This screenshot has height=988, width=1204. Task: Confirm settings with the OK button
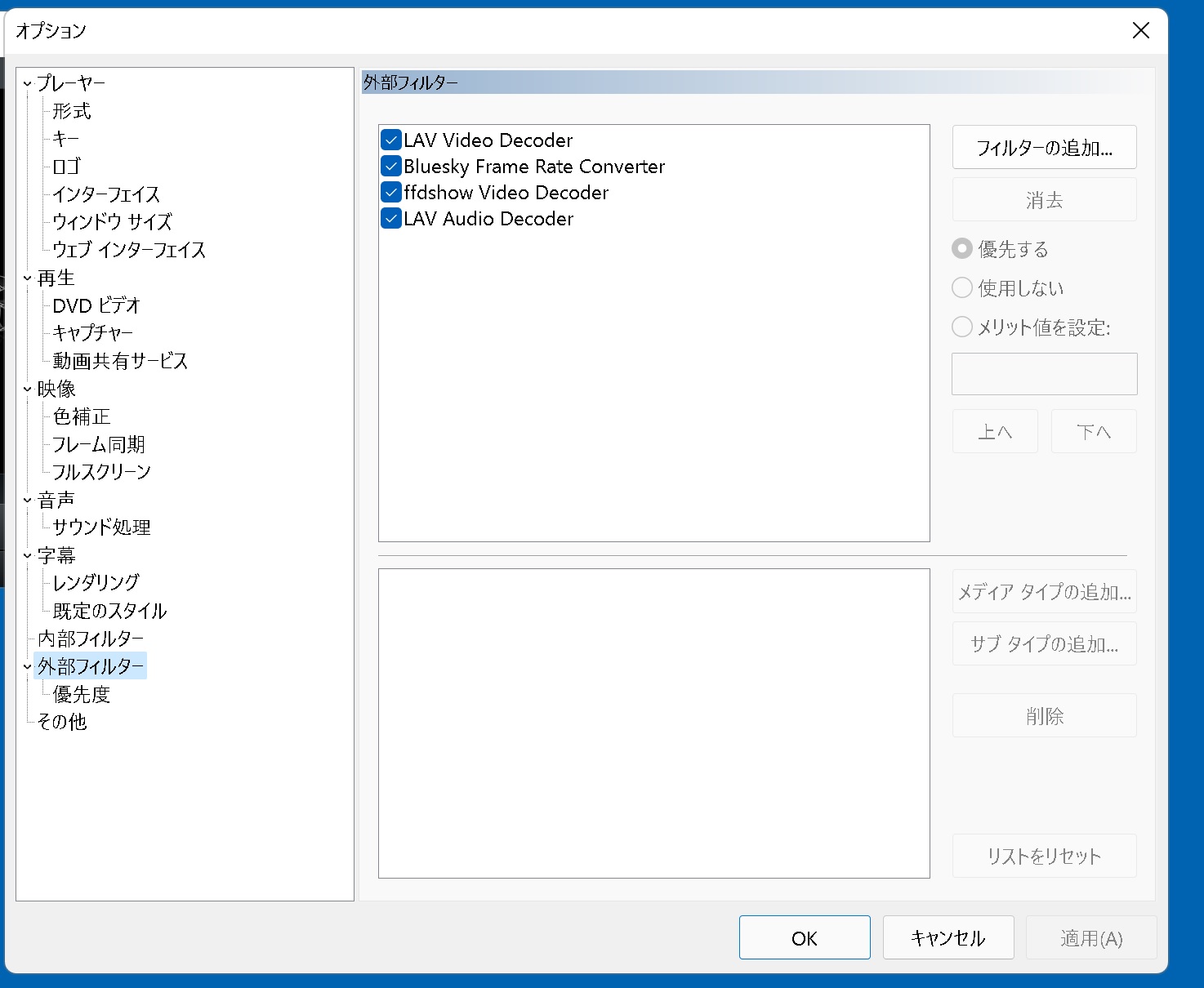(x=804, y=937)
